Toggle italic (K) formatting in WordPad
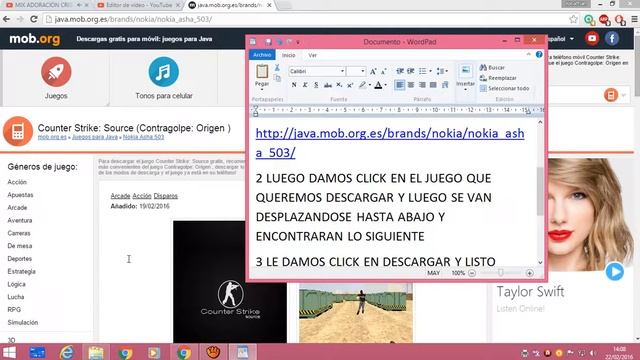The width and height of the screenshot is (640, 360). pos(305,85)
